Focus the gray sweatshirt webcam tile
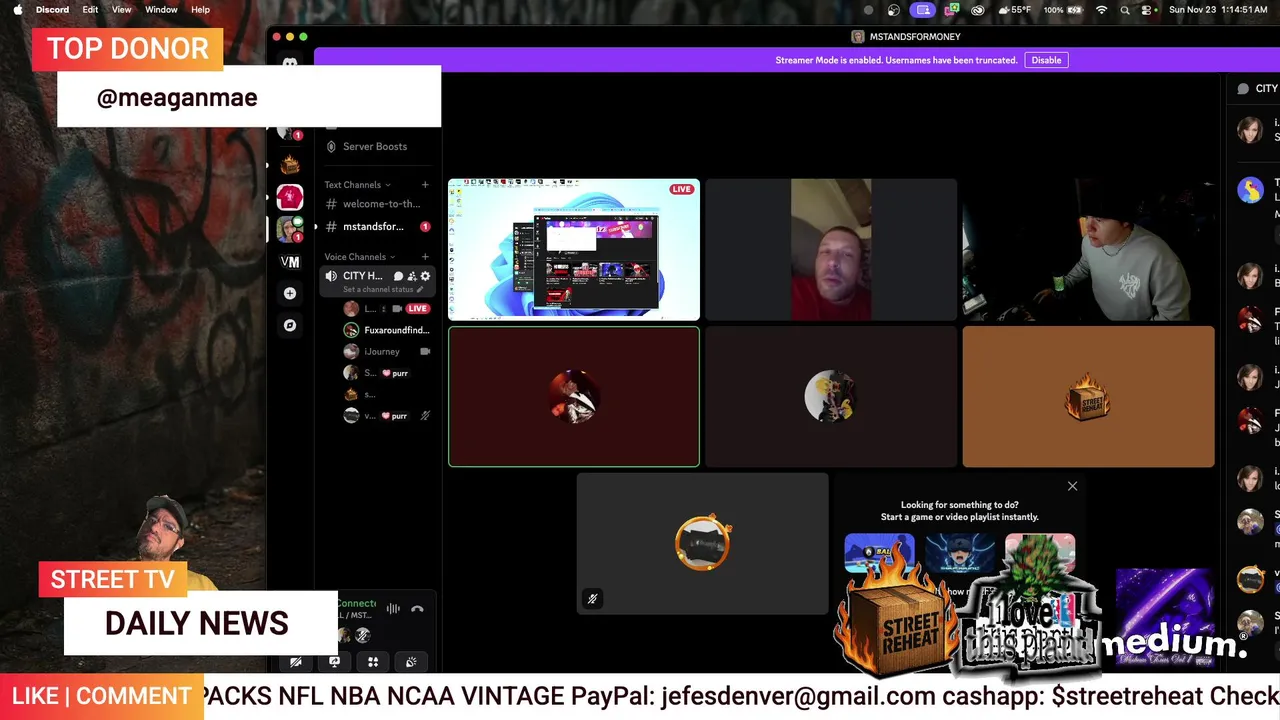This screenshot has width=1280, height=720. pos(1088,249)
